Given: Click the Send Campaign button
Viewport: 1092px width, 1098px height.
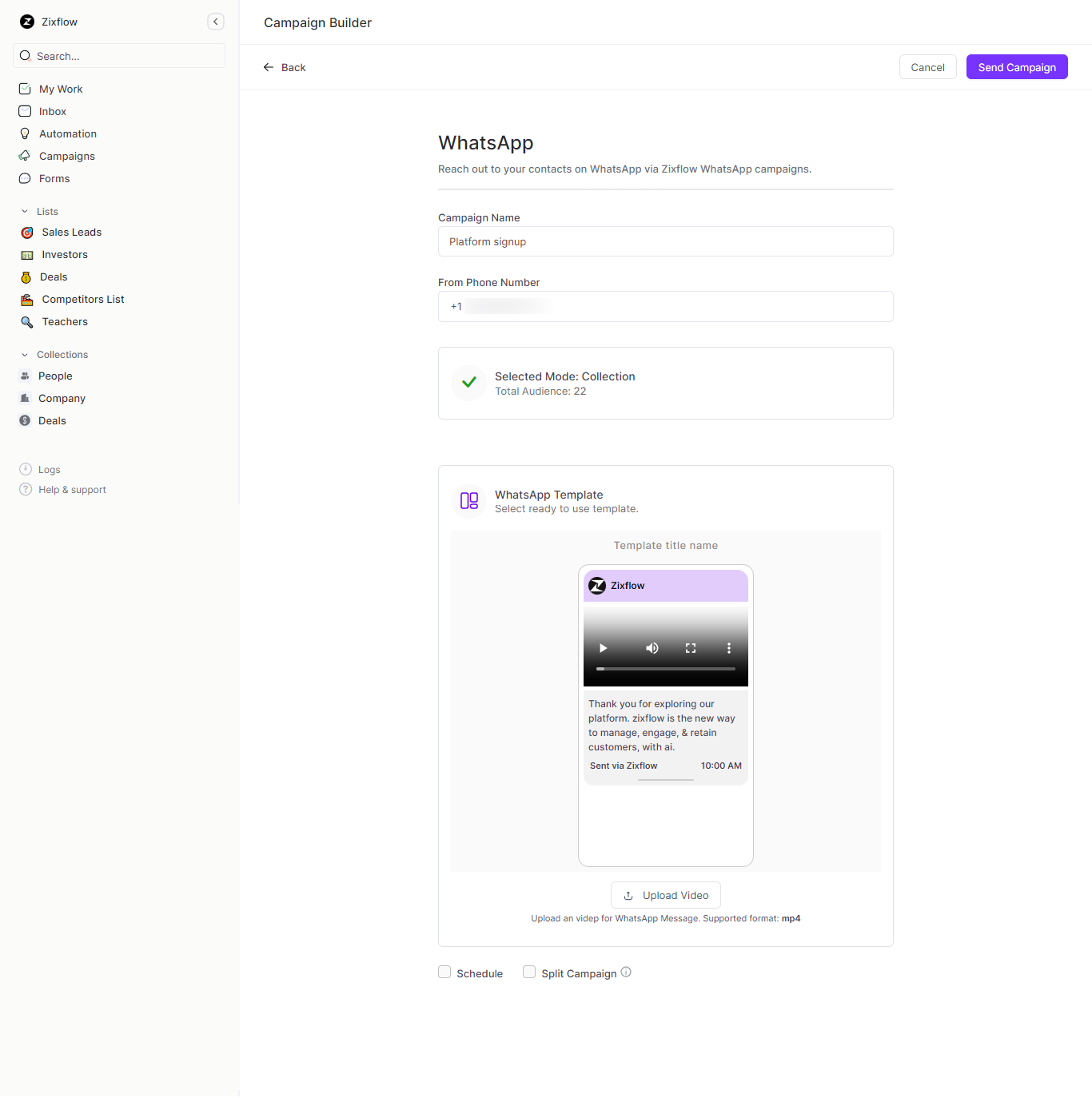Looking at the screenshot, I should (x=1016, y=67).
